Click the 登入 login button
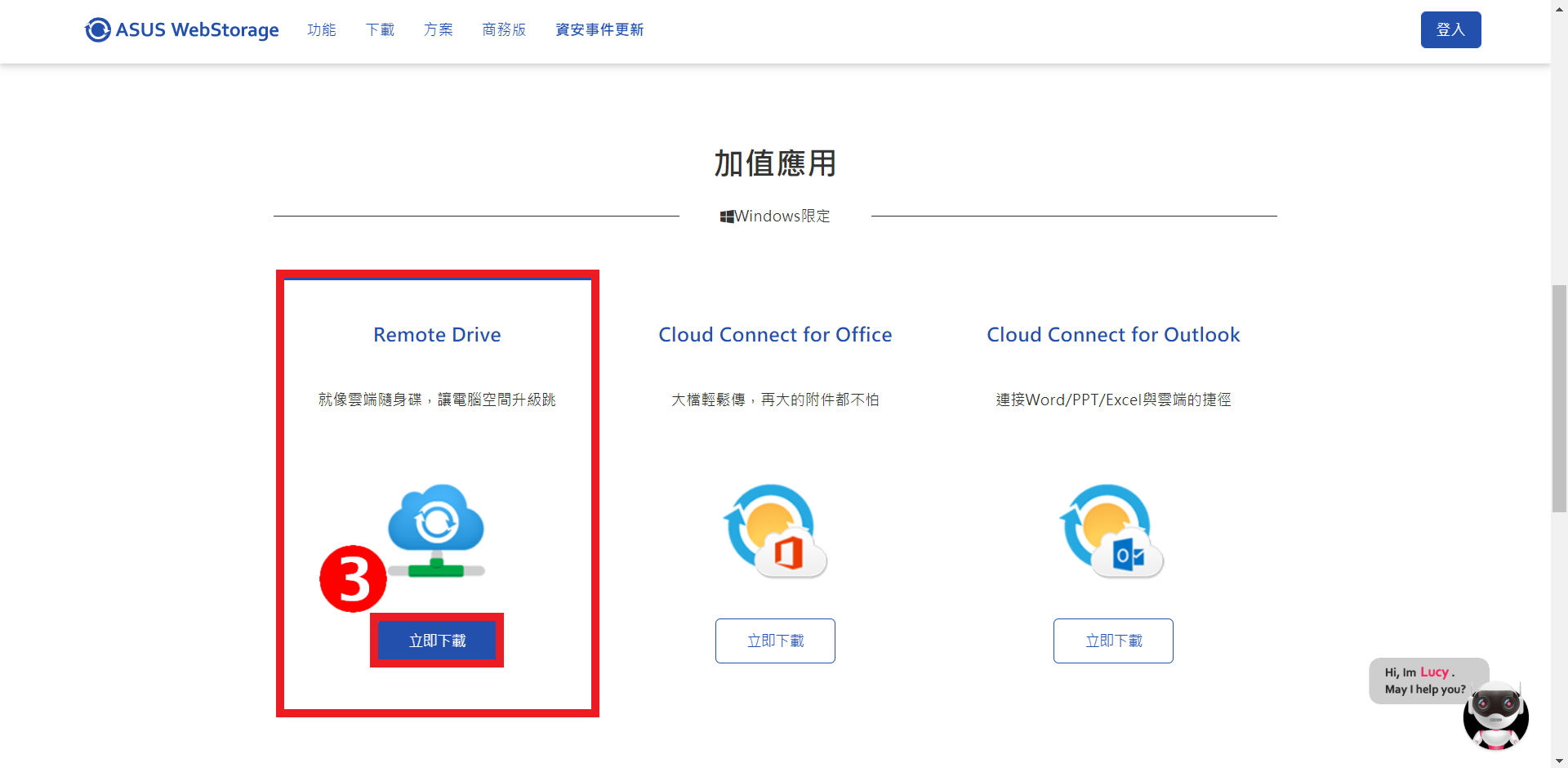This screenshot has height=768, width=1568. click(1450, 30)
